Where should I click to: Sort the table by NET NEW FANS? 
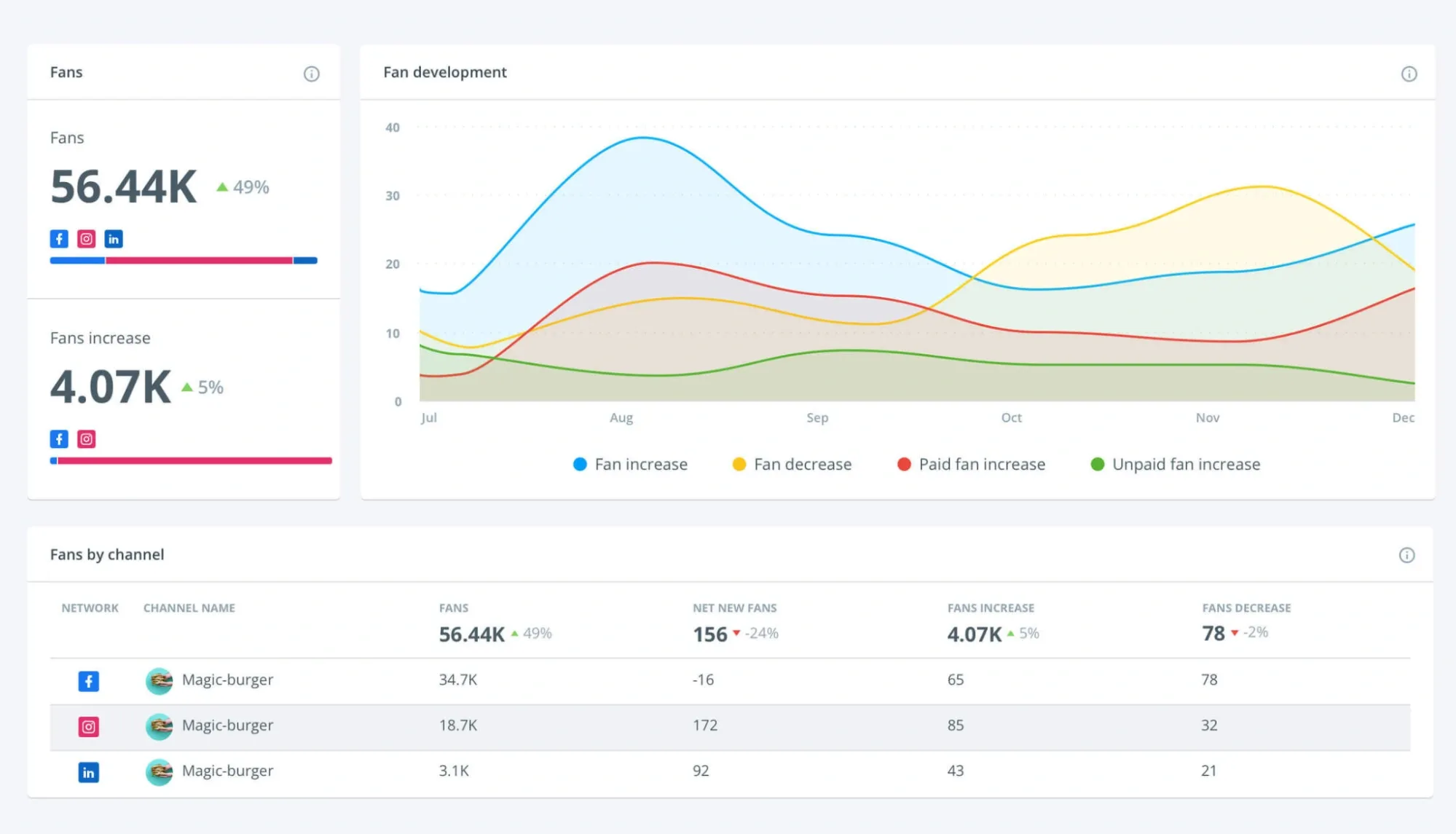pyautogui.click(x=734, y=607)
